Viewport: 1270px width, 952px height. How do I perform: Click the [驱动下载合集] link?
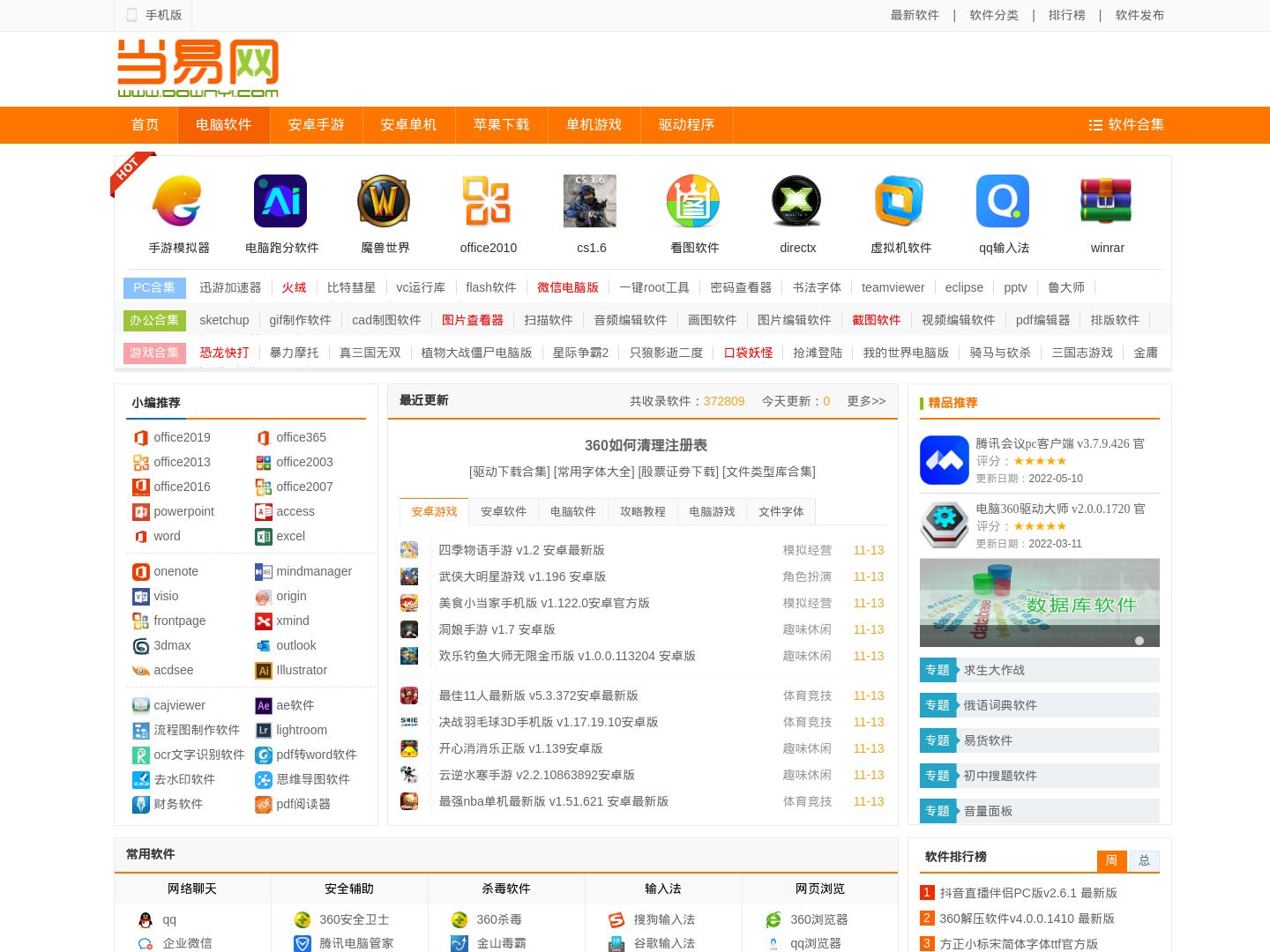pos(510,472)
